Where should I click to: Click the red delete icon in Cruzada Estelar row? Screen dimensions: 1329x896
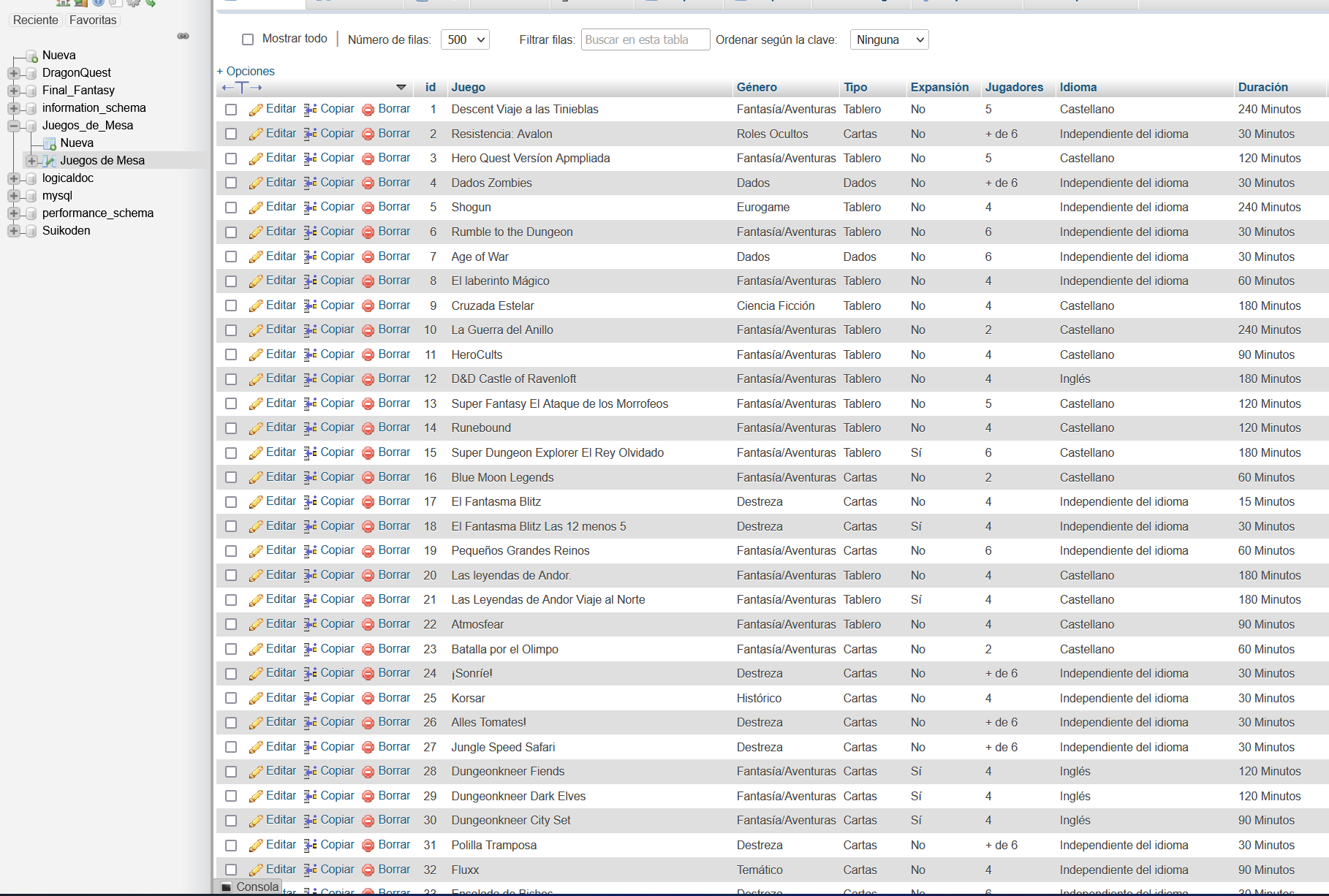tap(368, 306)
